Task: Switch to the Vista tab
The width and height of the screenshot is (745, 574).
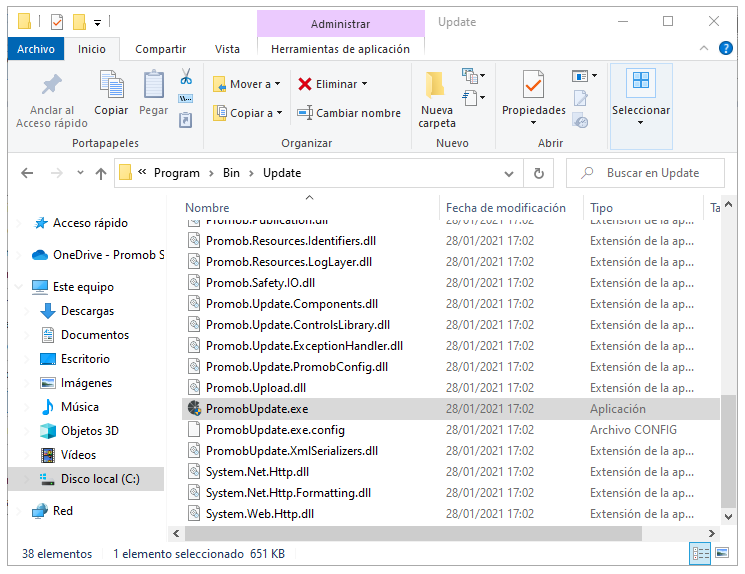Action: click(x=227, y=49)
